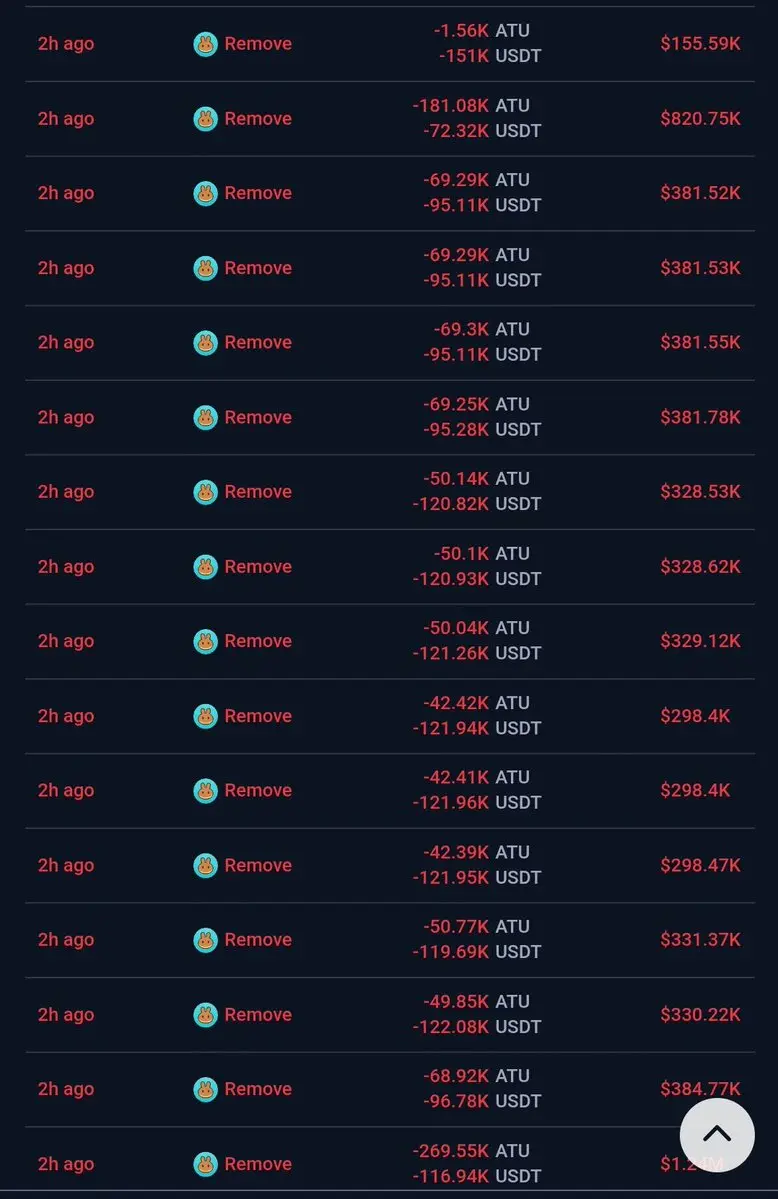Viewport: 778px width, 1199px height.
Task: Click PancakeSwap icon in $381.78K row
Action: [205, 418]
